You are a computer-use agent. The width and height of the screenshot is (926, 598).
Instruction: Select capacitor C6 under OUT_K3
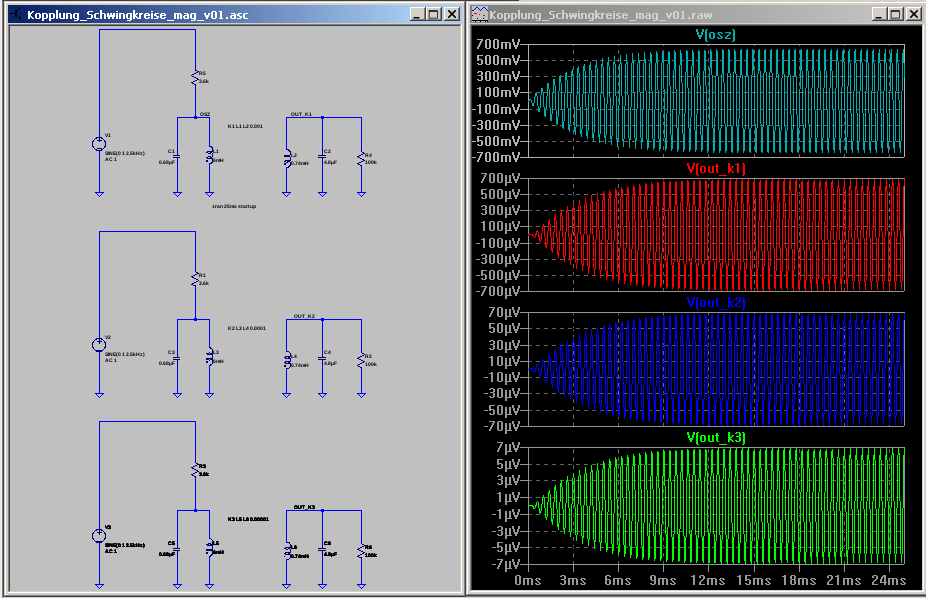pos(322,549)
